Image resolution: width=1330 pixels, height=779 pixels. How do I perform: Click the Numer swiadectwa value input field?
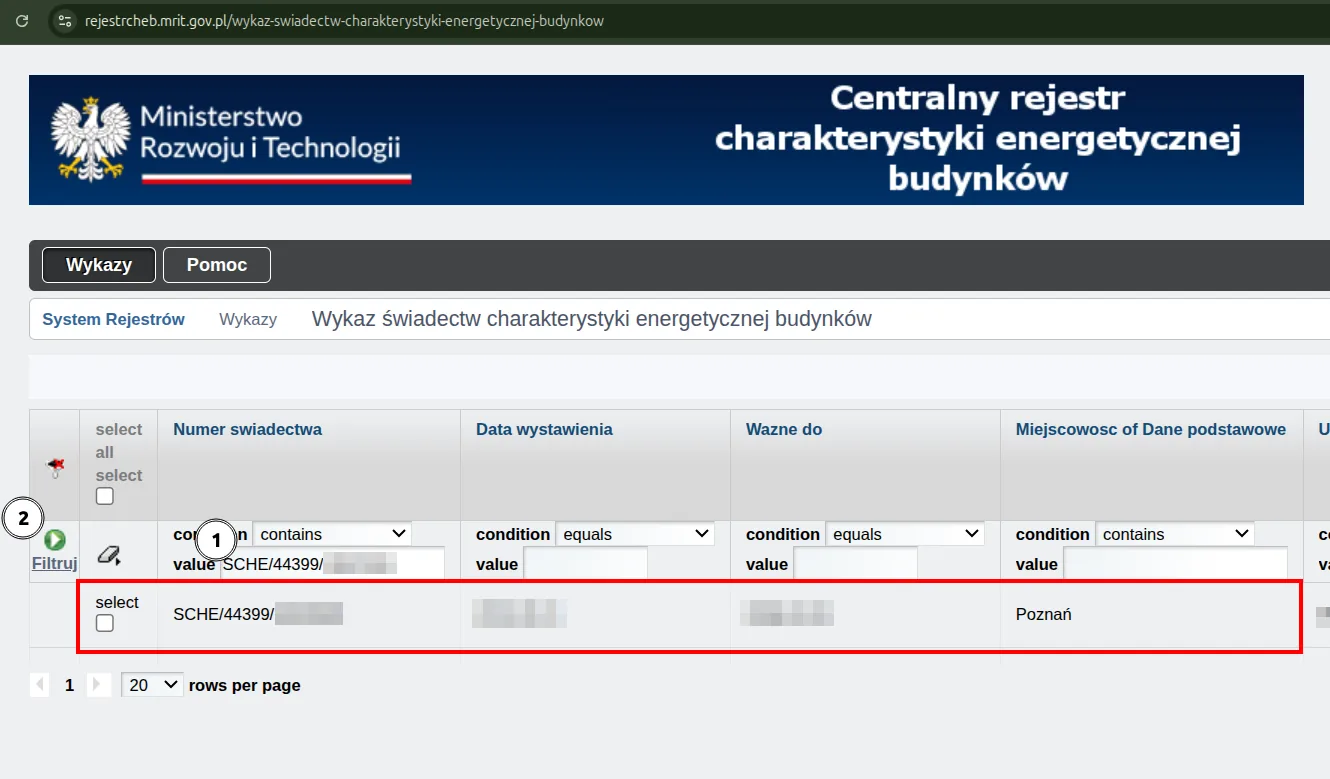(x=333, y=564)
